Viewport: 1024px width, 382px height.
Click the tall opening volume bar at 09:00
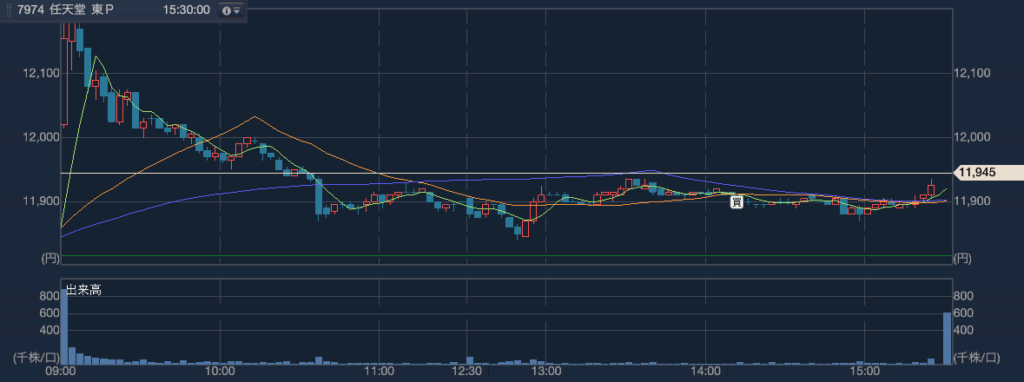click(64, 326)
